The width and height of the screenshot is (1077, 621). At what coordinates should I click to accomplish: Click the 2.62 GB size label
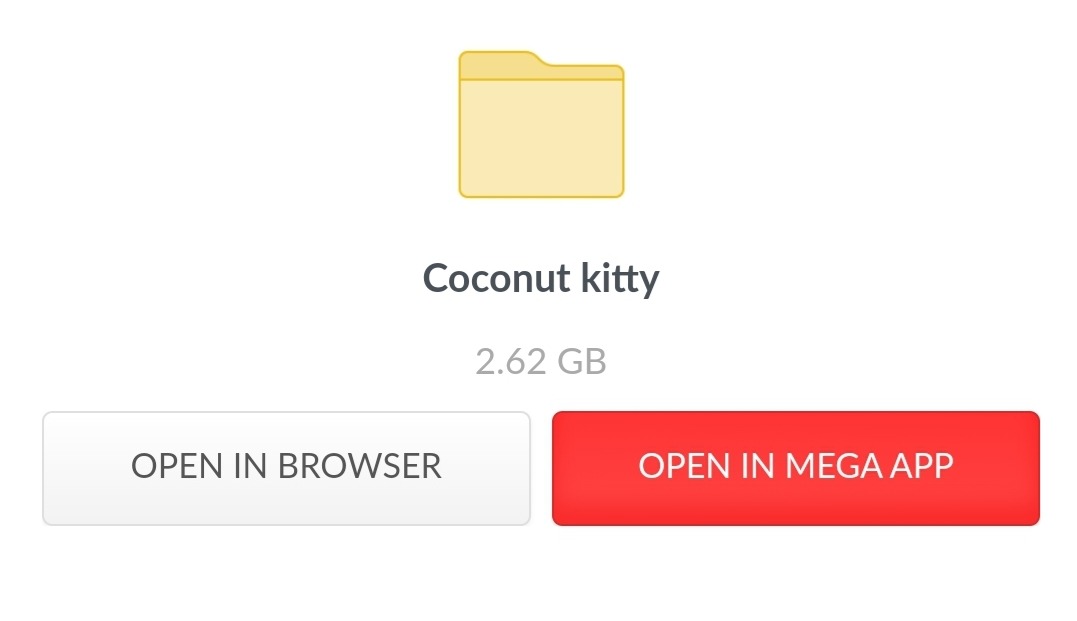(x=541, y=361)
